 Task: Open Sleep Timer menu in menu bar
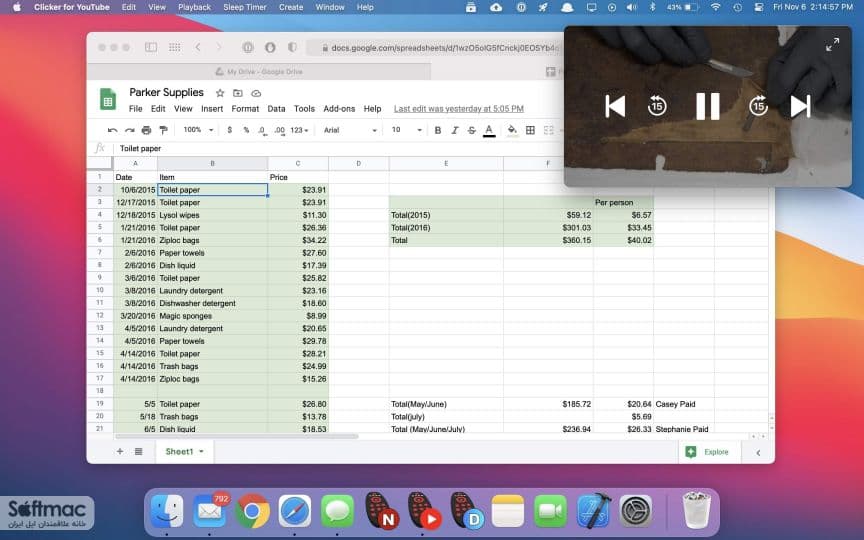245,7
